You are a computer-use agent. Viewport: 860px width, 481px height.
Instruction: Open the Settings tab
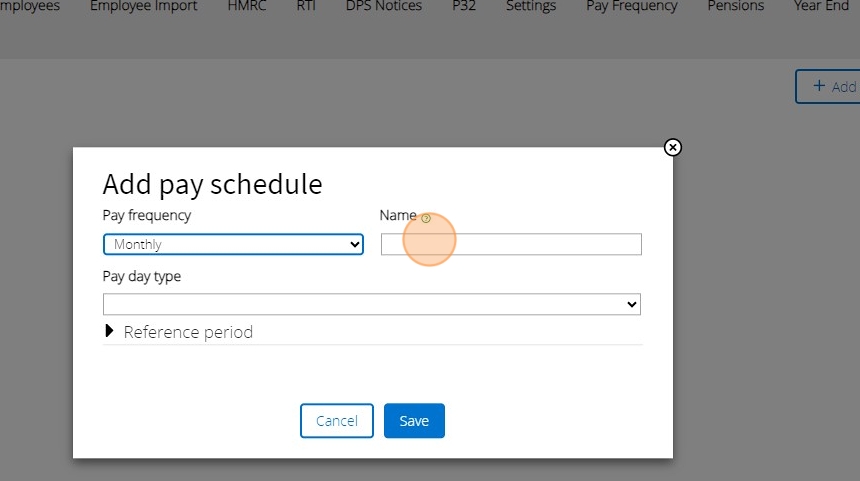click(x=531, y=6)
